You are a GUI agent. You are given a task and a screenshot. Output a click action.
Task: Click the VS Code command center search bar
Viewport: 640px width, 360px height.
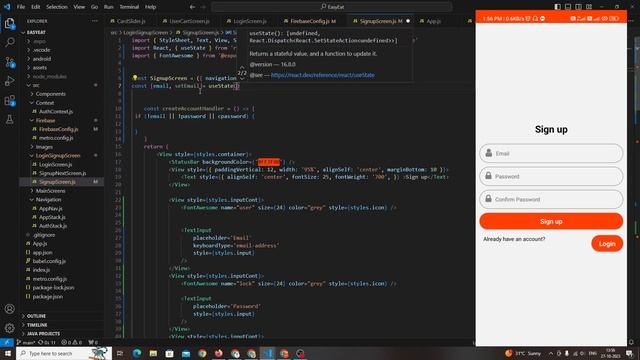point(332,7)
